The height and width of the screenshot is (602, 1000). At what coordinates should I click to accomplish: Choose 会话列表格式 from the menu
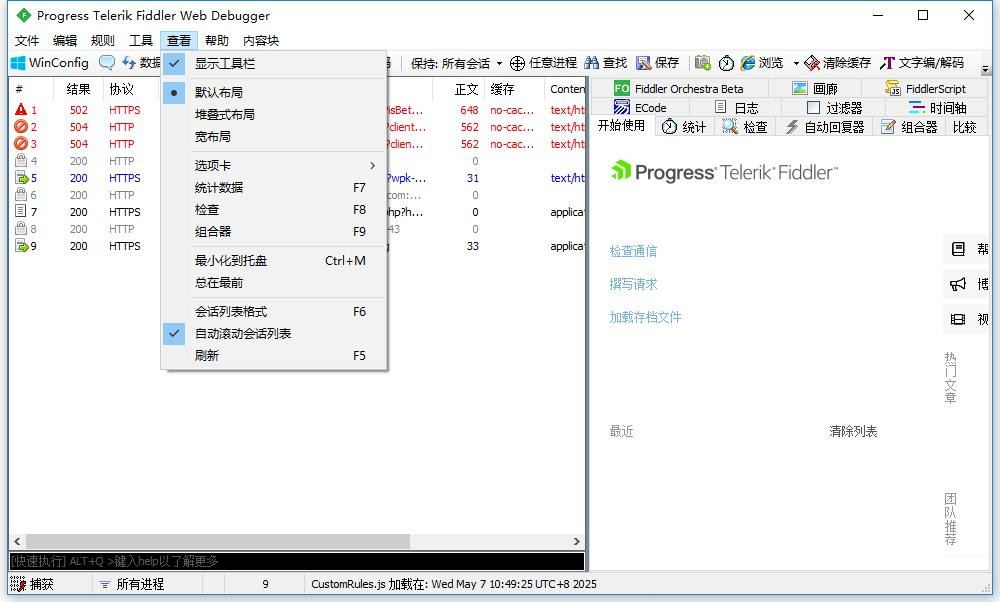point(274,311)
